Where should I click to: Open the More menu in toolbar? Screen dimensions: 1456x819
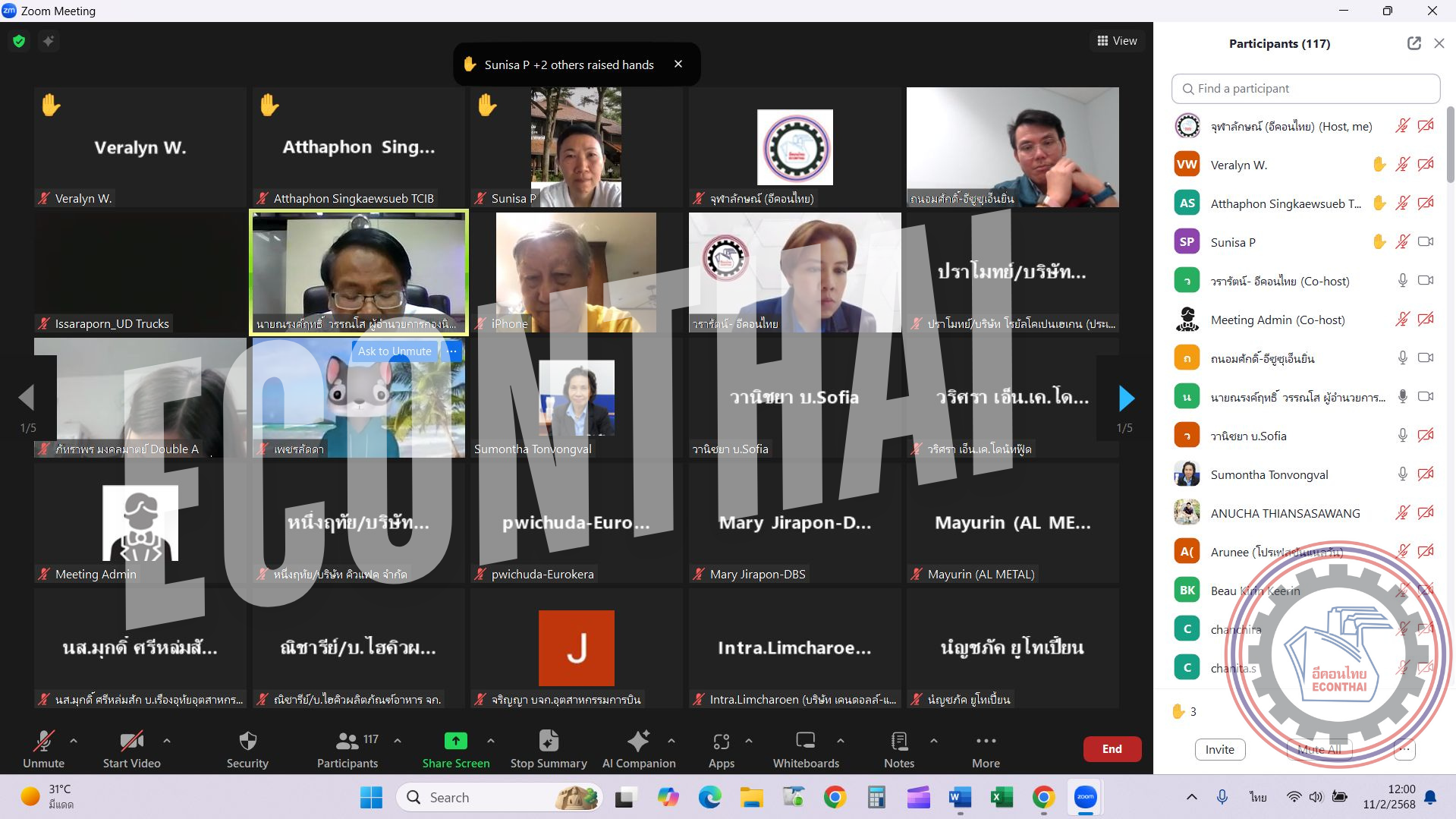pyautogui.click(x=986, y=742)
